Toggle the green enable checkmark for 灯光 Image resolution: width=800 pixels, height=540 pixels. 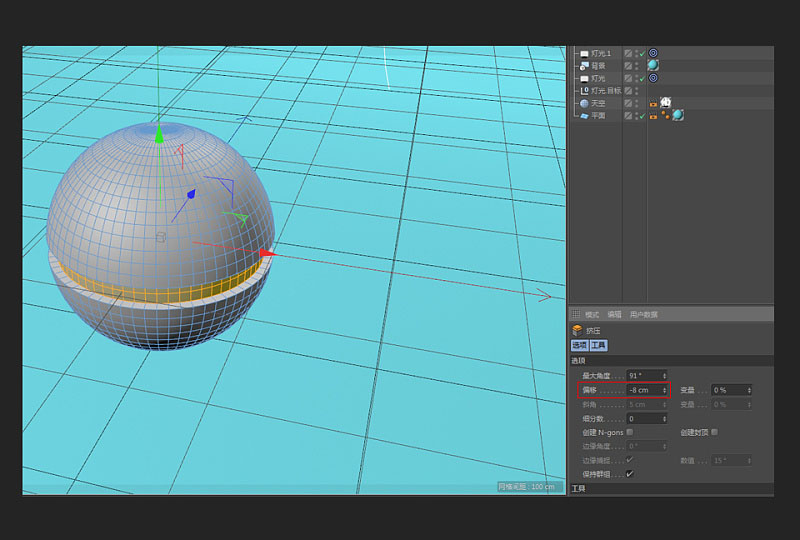click(x=641, y=79)
